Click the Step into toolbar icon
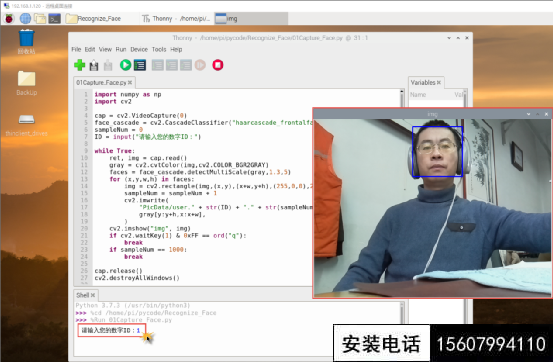 tap(172, 65)
